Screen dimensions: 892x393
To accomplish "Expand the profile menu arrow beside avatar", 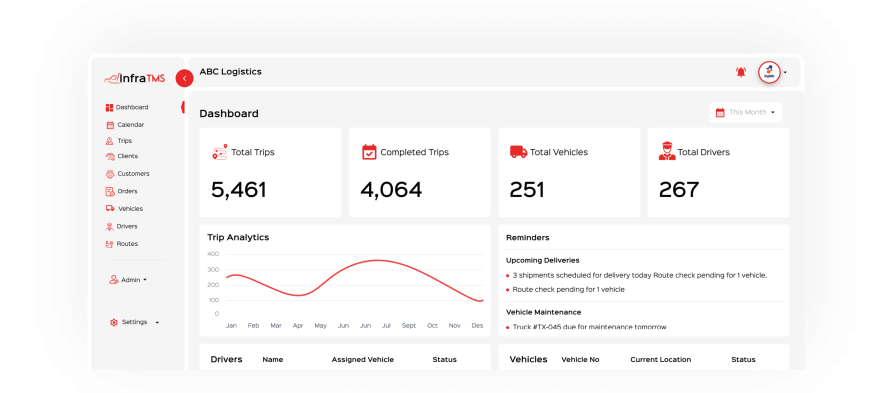I will point(785,73).
